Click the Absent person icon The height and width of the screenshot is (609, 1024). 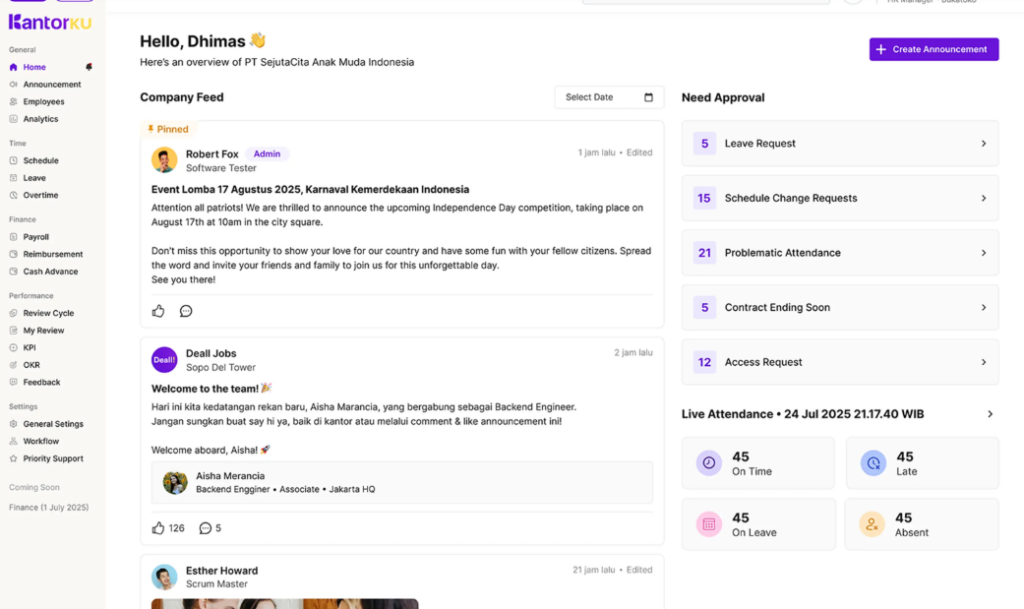point(872,523)
